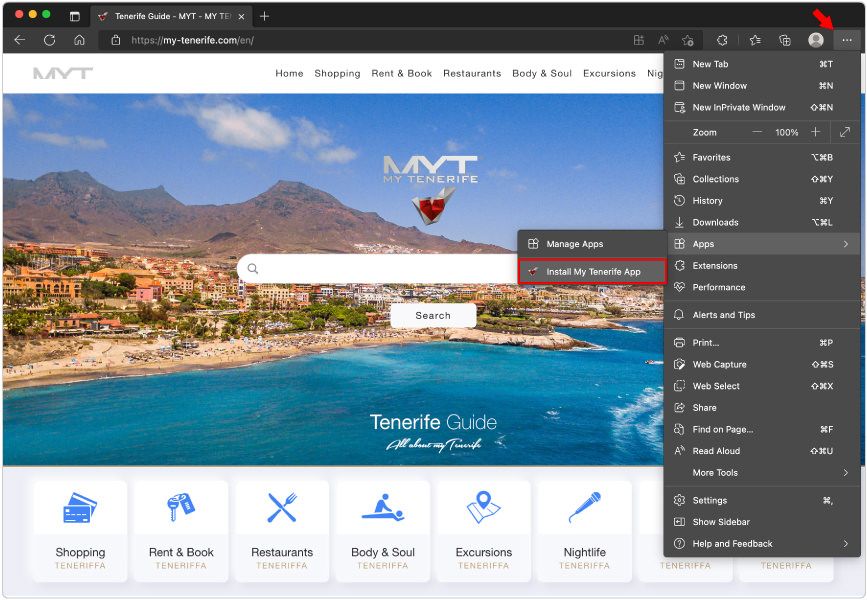Open the Collections icon in the toolbar
Viewport: 867px width, 600px height.
tap(785, 40)
